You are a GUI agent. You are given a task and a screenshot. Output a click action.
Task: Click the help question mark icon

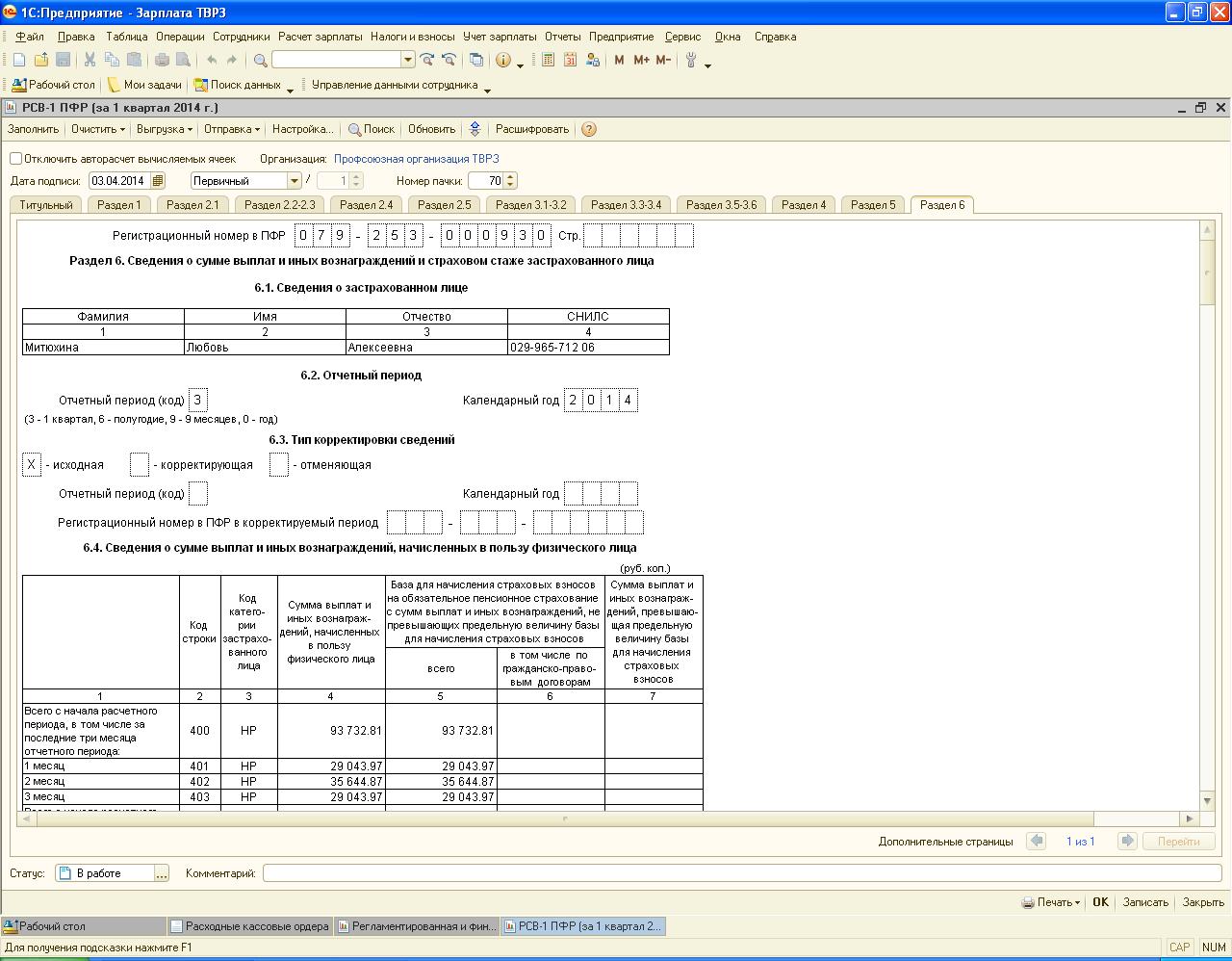[589, 129]
